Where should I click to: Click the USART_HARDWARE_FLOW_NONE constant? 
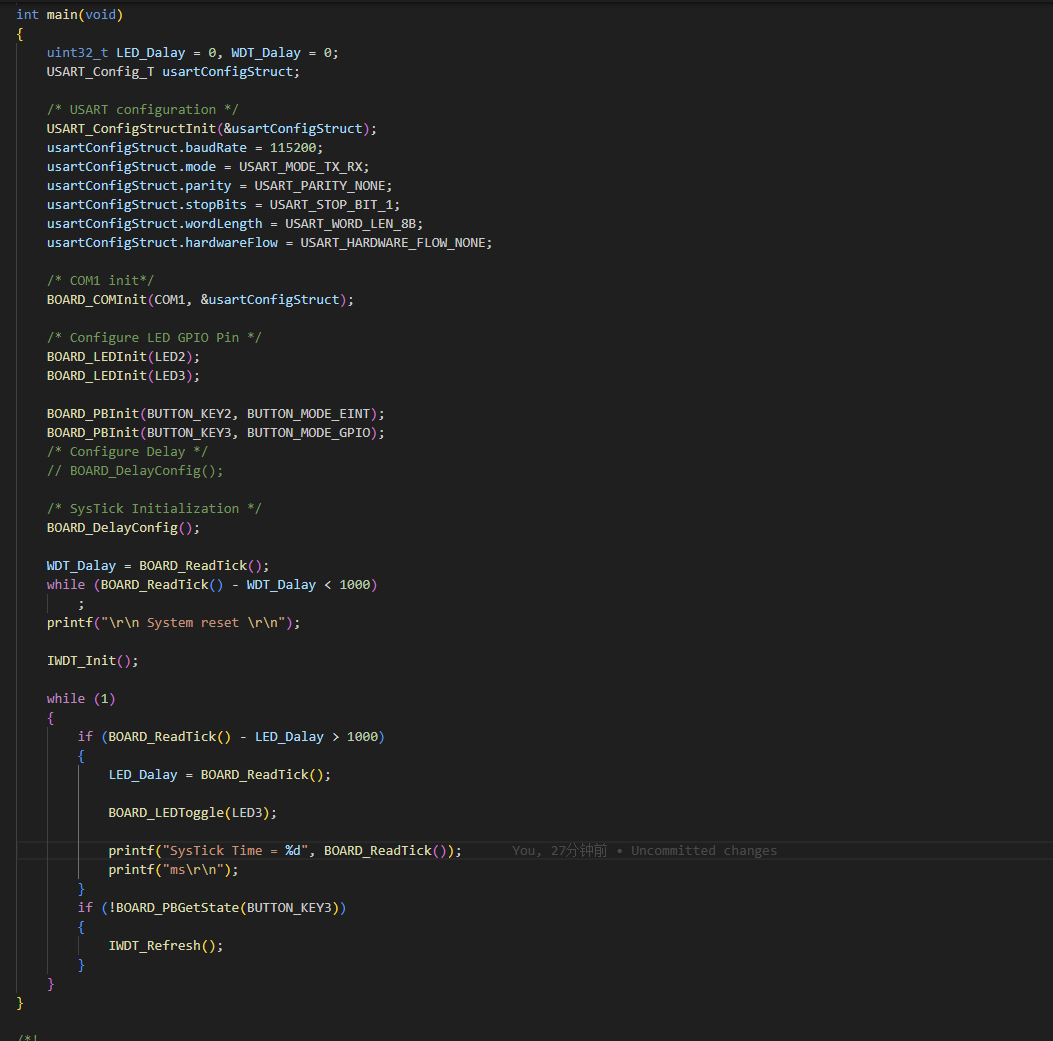pos(395,243)
